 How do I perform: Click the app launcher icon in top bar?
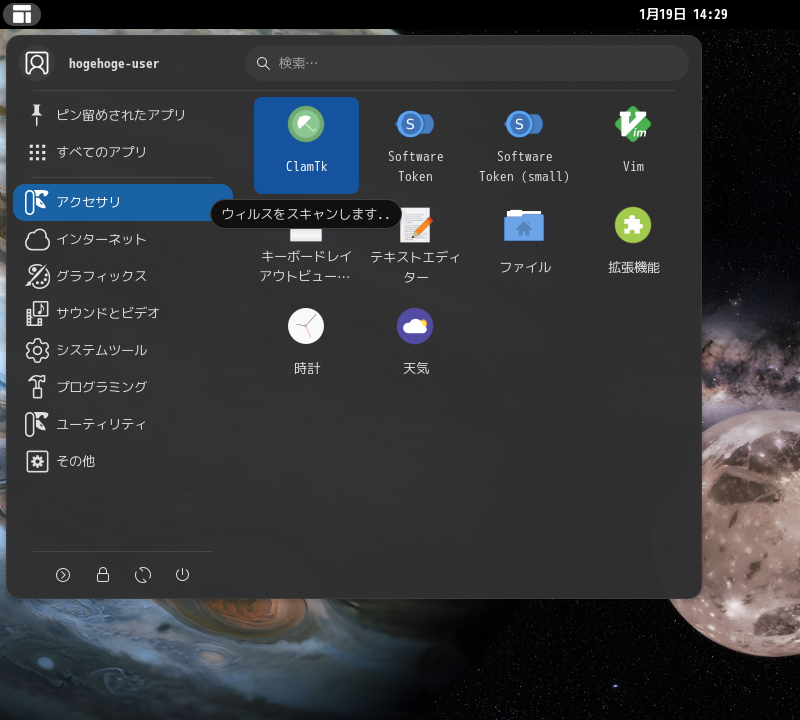point(22,14)
